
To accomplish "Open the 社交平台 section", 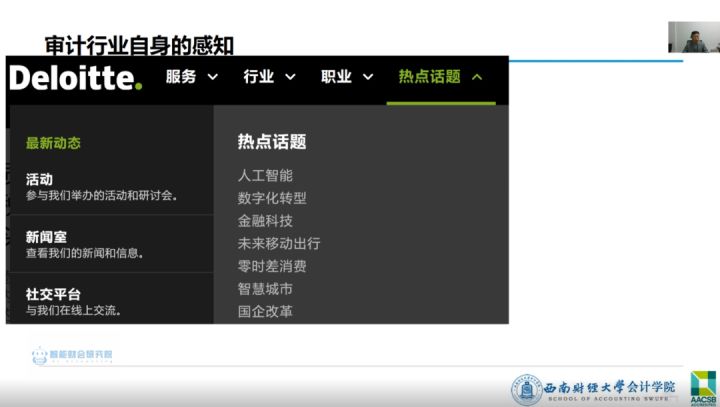I will coord(53,294).
